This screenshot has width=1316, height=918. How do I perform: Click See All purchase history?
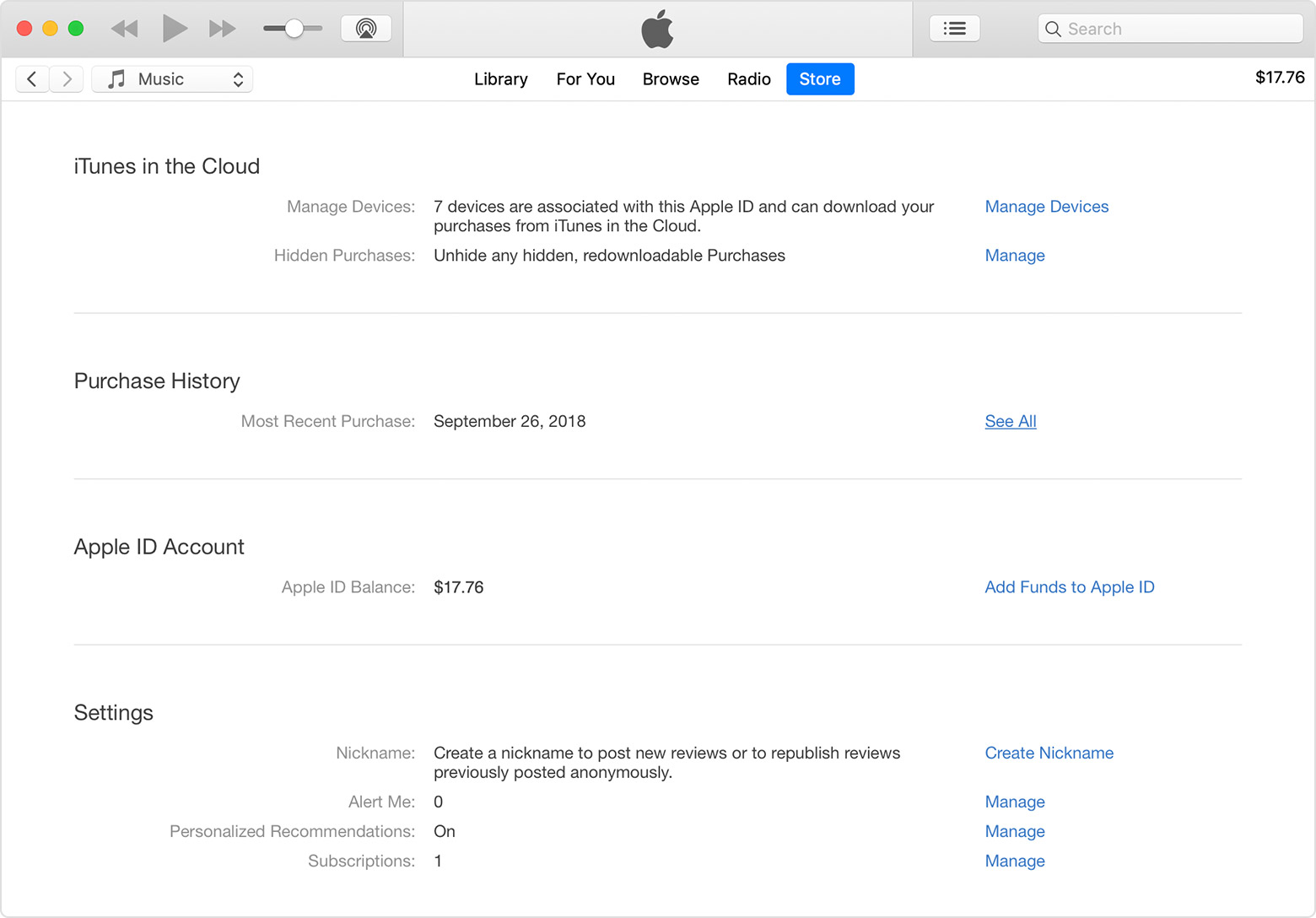tap(1011, 421)
